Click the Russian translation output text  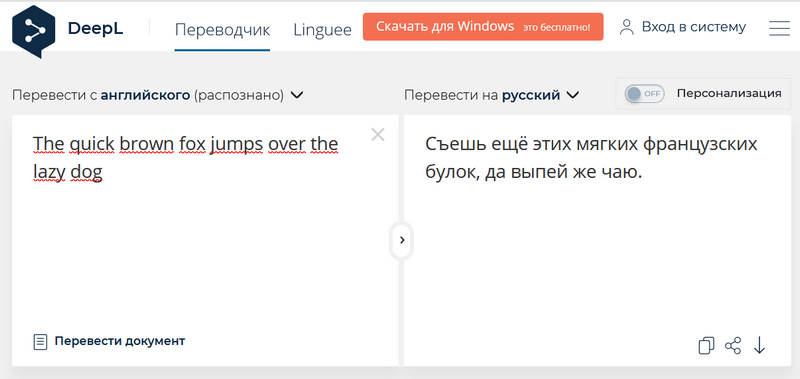[x=591, y=158]
